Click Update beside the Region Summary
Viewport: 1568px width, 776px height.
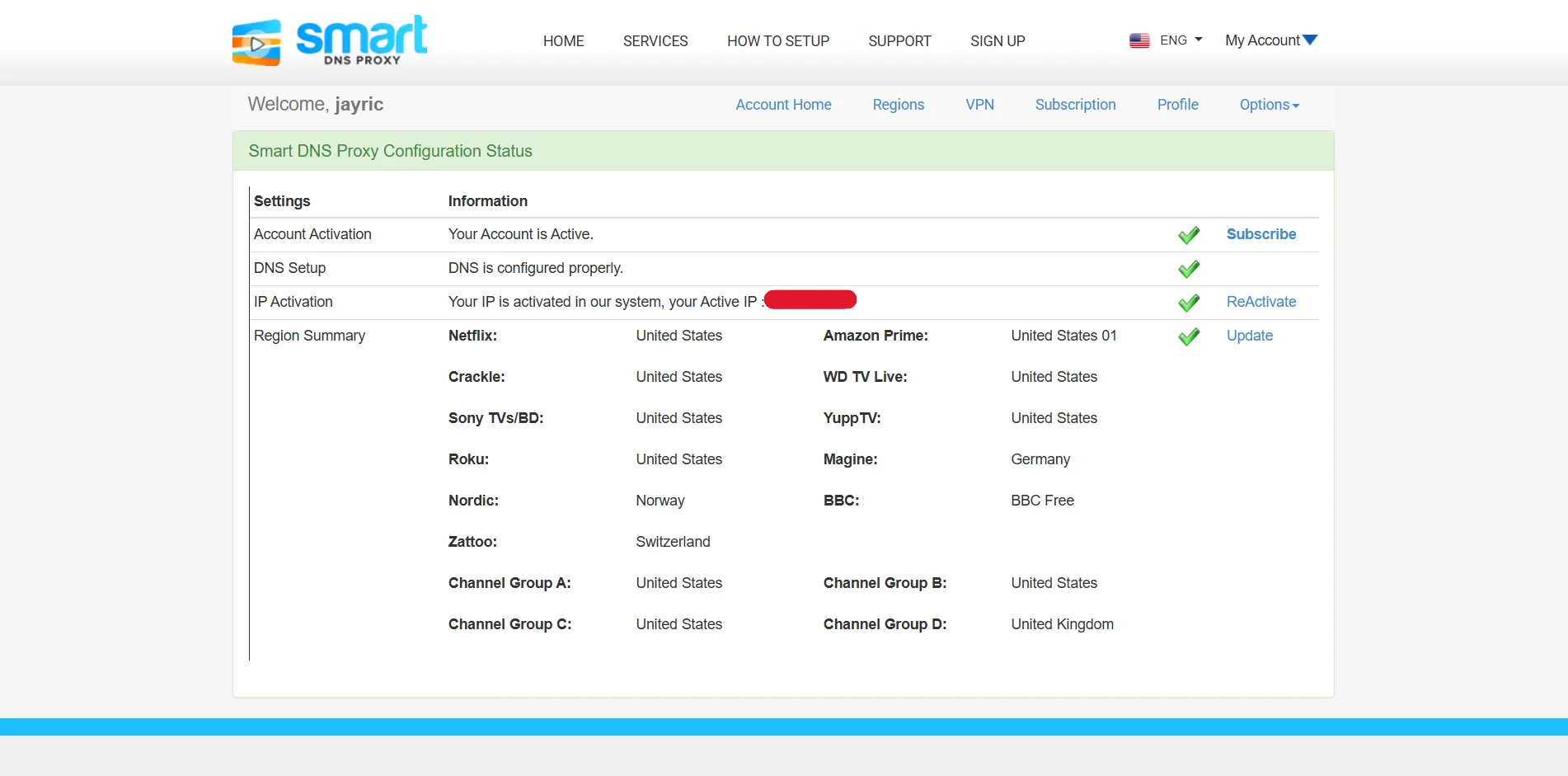click(1249, 336)
